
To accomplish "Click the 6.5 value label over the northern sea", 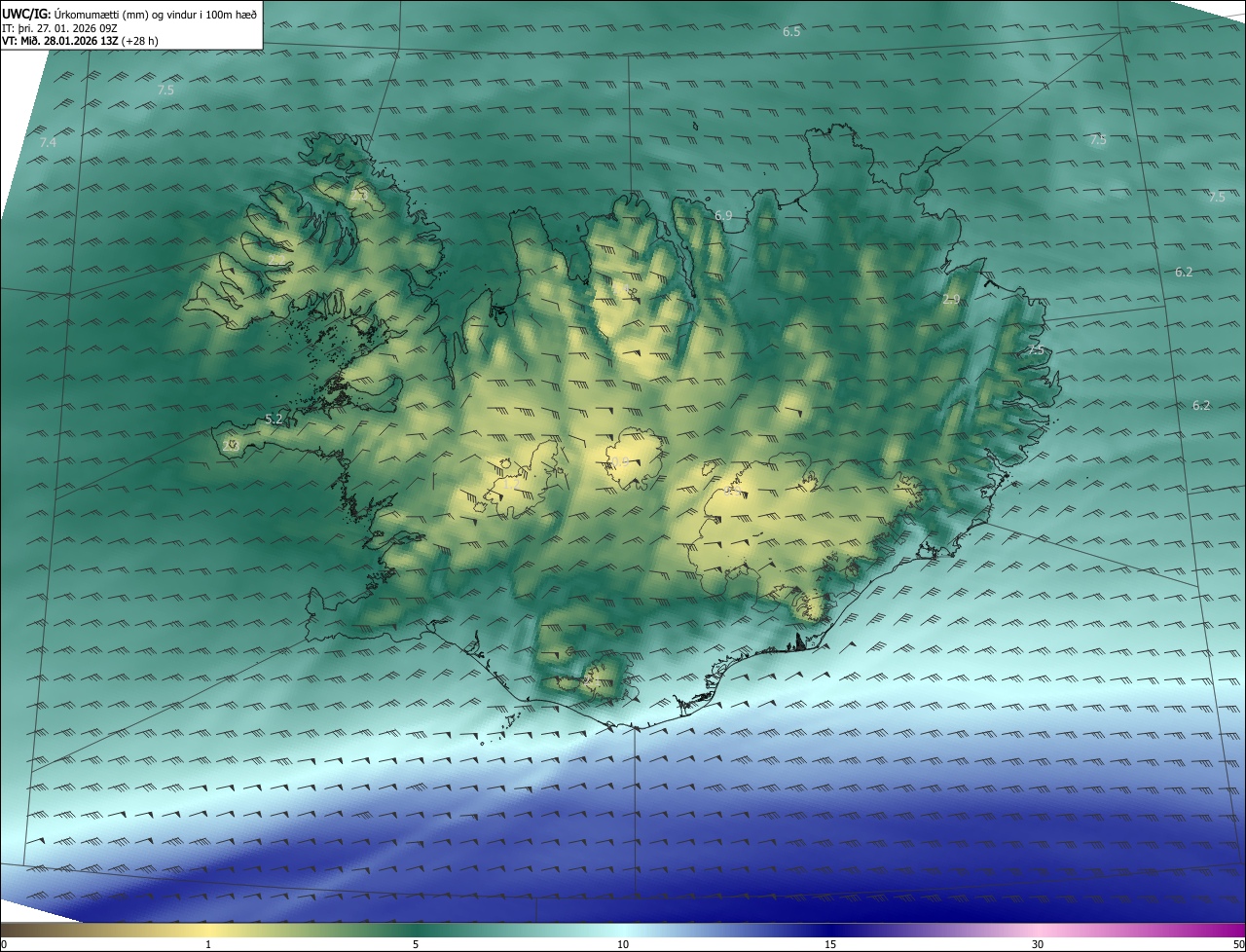I will click(x=791, y=32).
